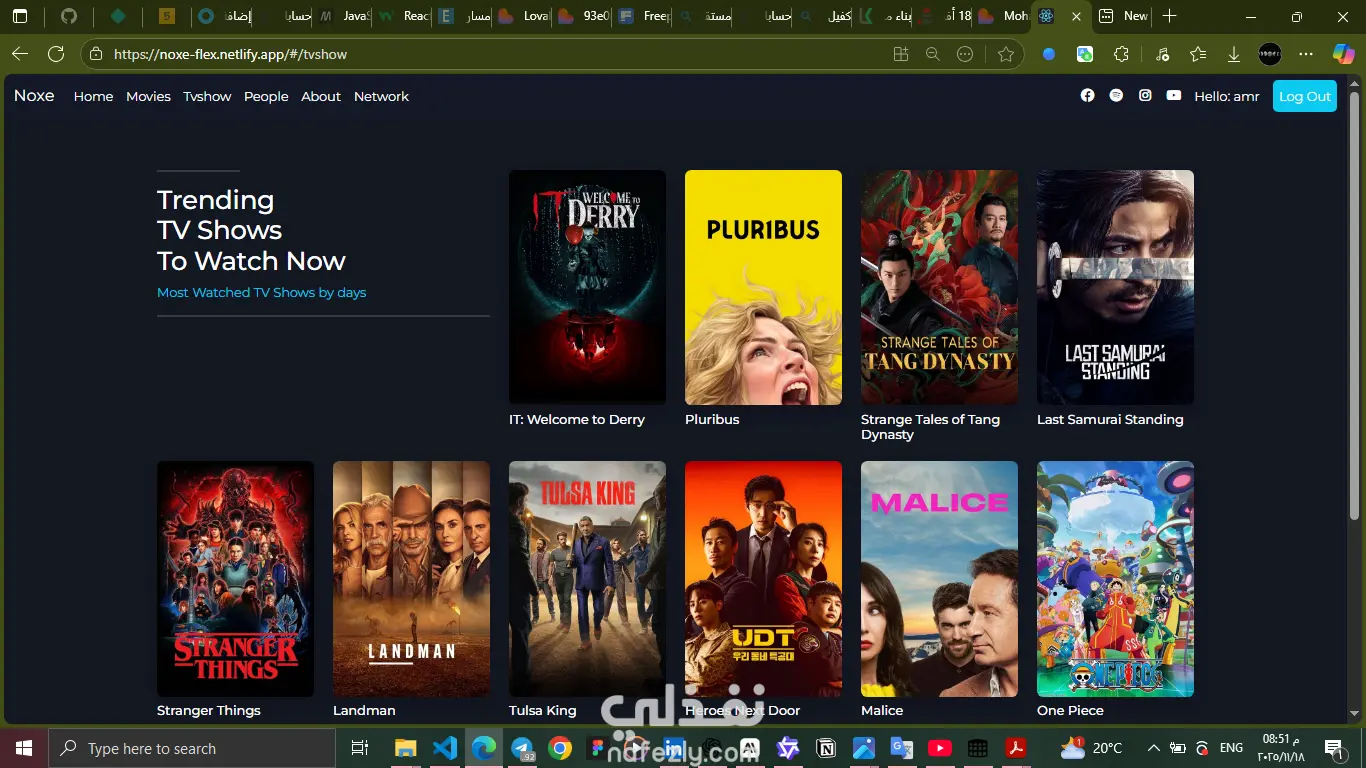Show hidden system tray icons
The image size is (1366, 768).
[1153, 748]
